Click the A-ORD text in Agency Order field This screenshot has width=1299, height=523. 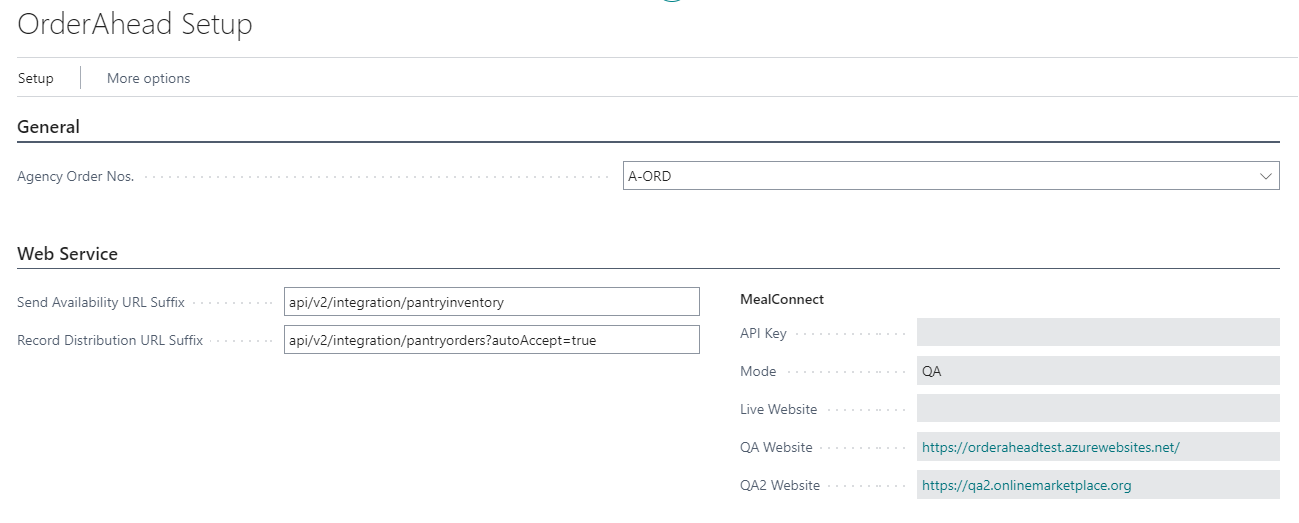650,177
